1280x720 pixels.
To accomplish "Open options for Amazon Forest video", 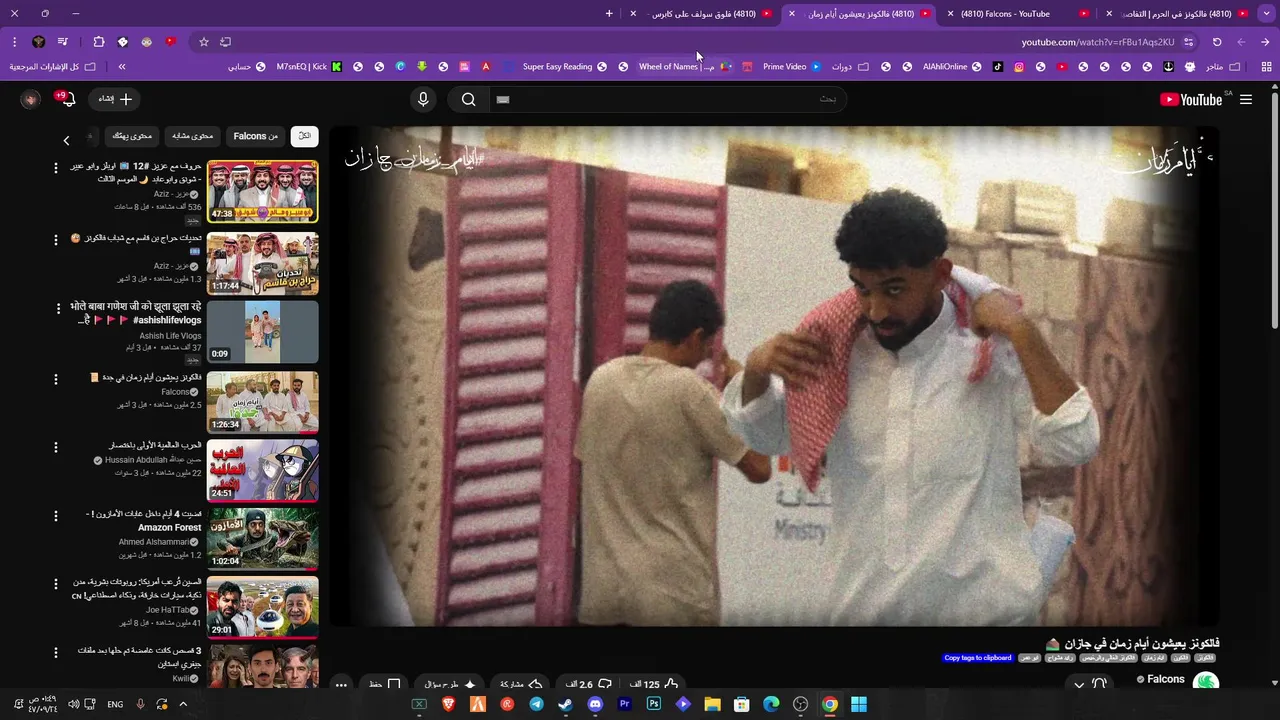I will pos(56,515).
